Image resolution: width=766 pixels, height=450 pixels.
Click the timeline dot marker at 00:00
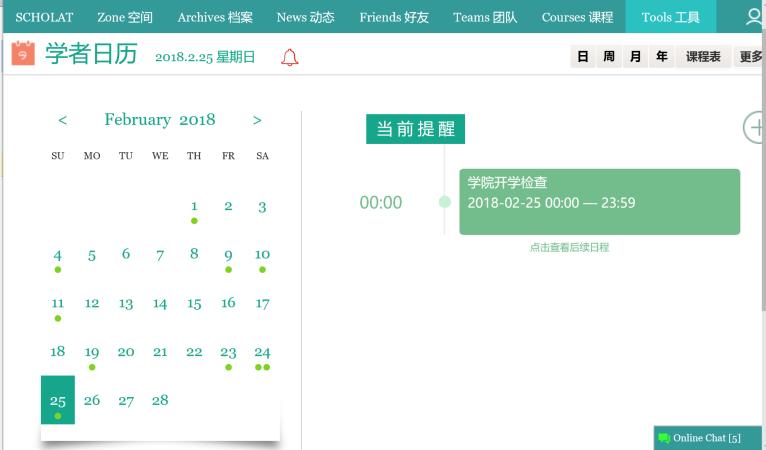445,202
